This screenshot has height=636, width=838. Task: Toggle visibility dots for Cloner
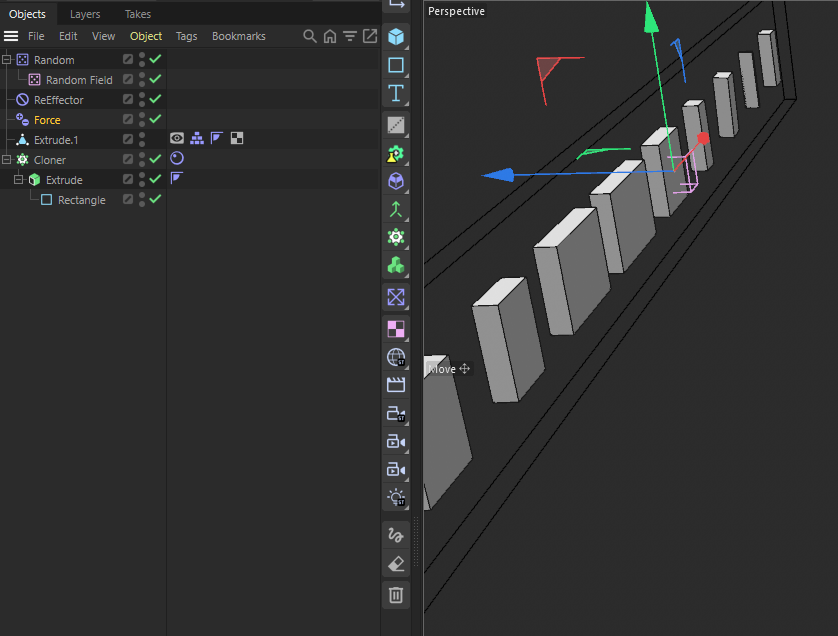pyautogui.click(x=142, y=159)
